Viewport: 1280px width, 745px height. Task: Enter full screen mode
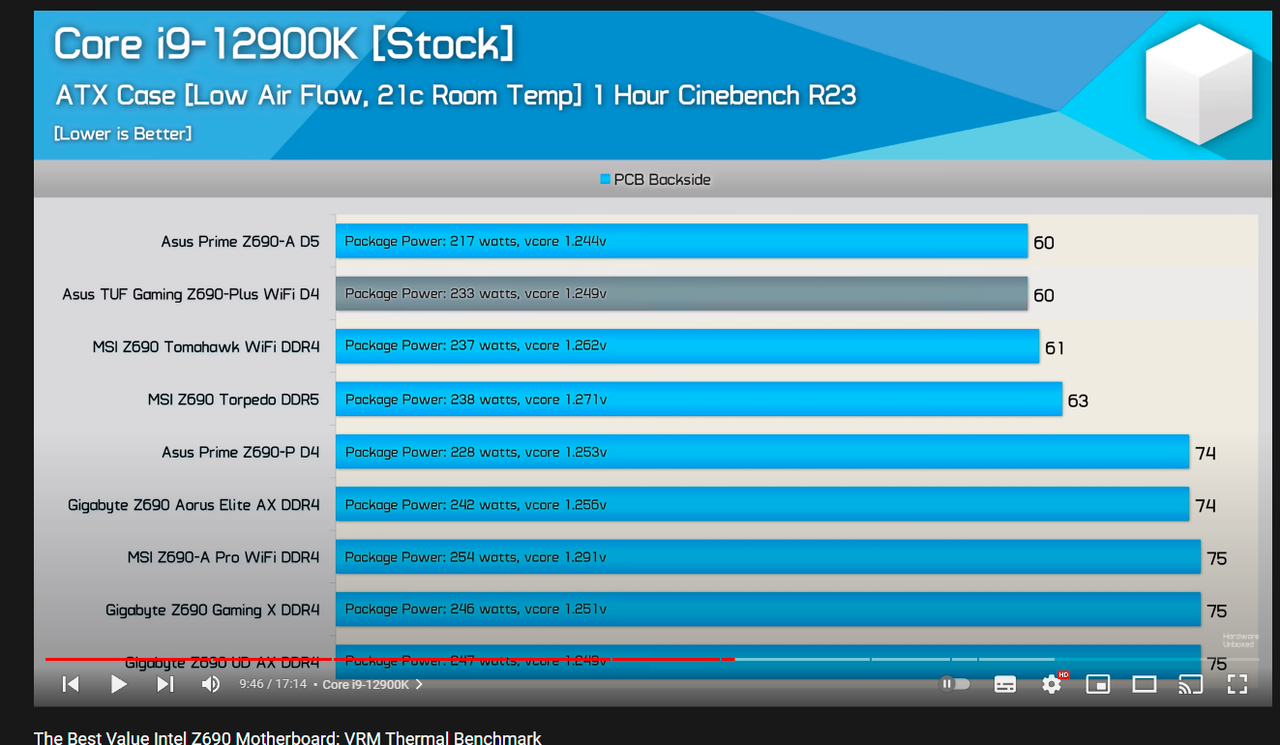(1237, 684)
